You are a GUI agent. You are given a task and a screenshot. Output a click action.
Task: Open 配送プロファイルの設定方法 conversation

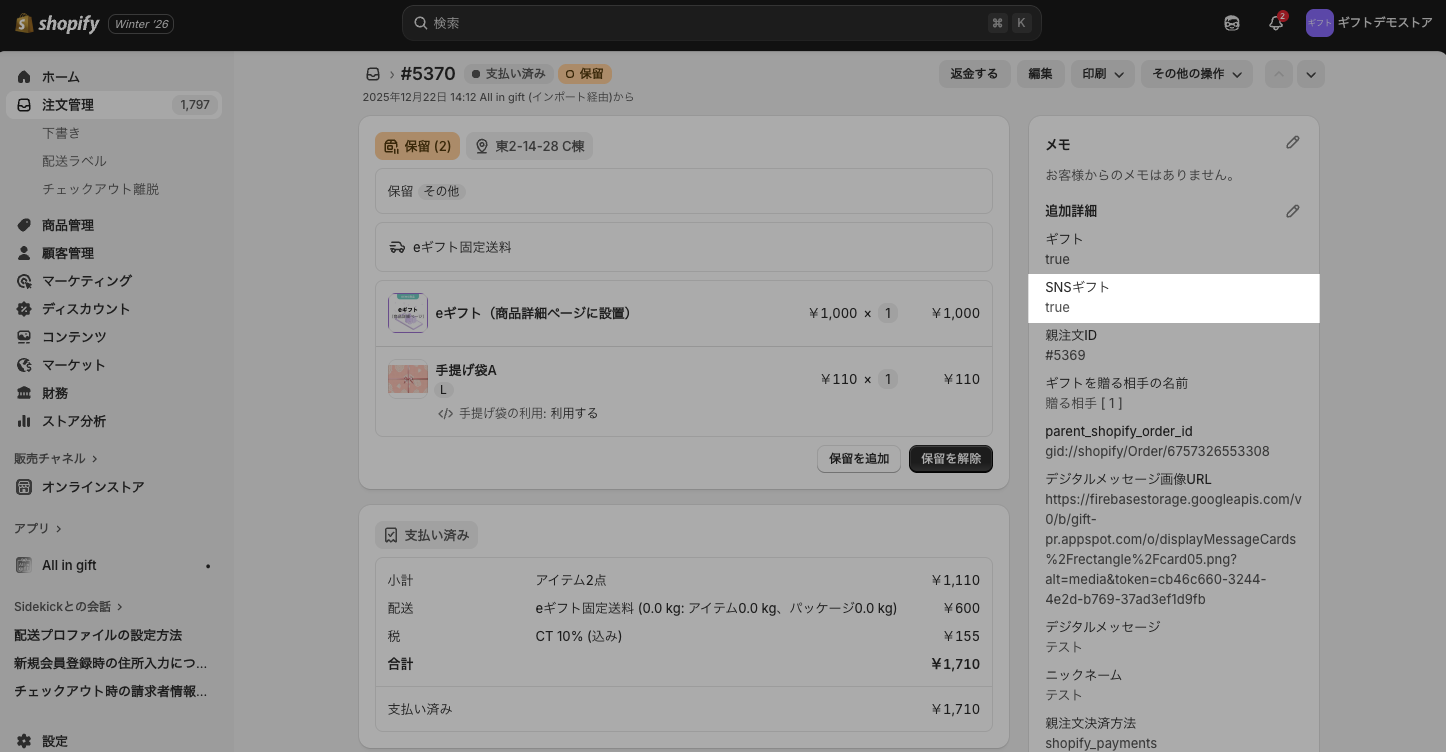[98, 635]
